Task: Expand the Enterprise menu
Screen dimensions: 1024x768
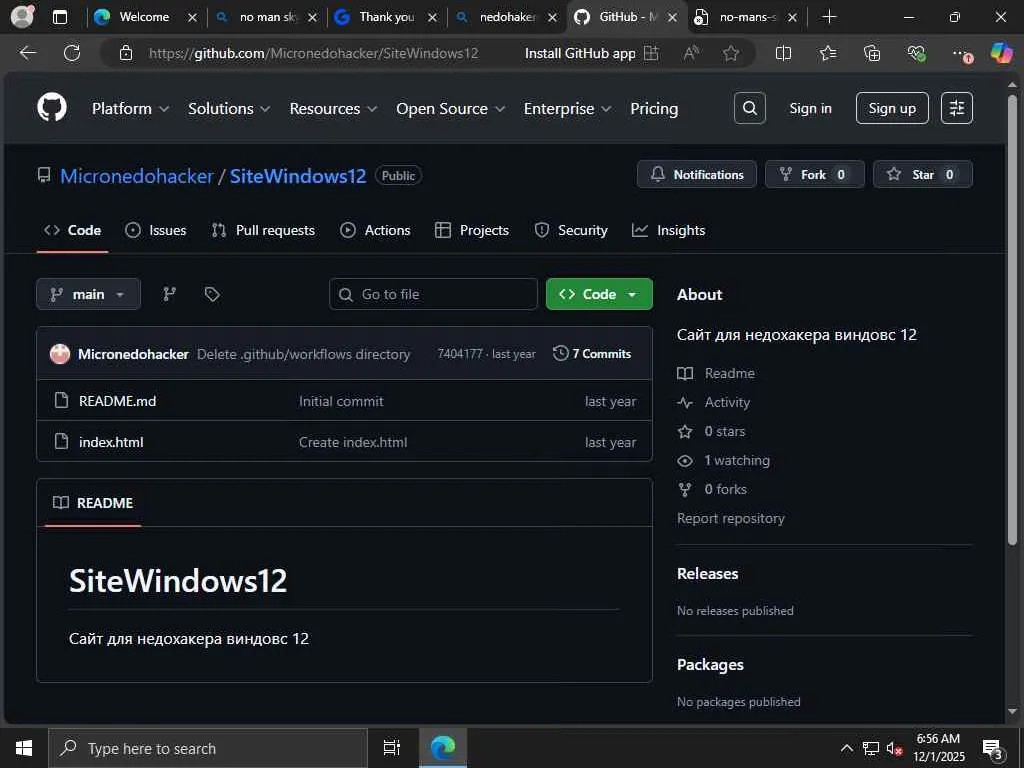Action: [x=568, y=108]
